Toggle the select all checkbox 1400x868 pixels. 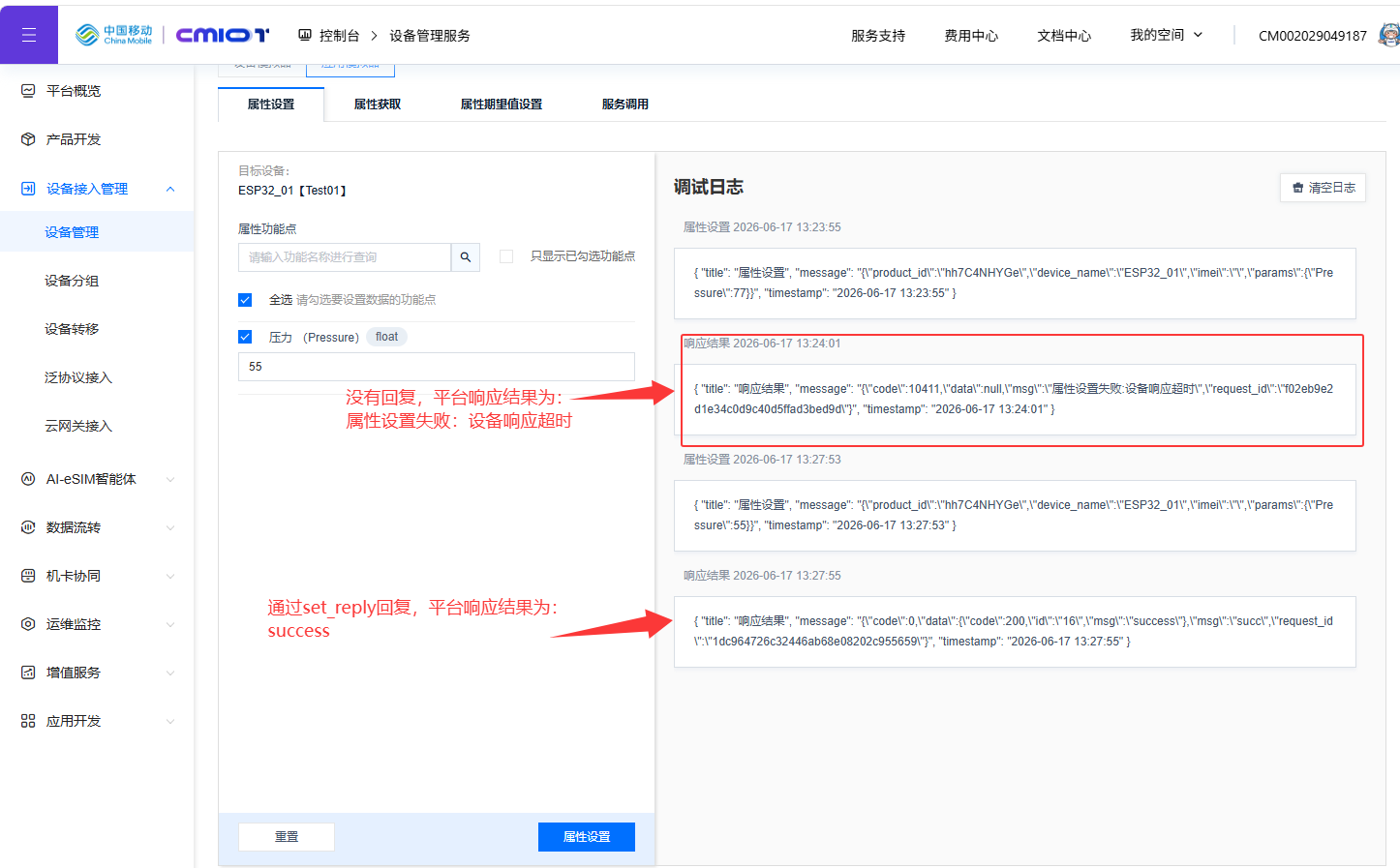pos(245,300)
